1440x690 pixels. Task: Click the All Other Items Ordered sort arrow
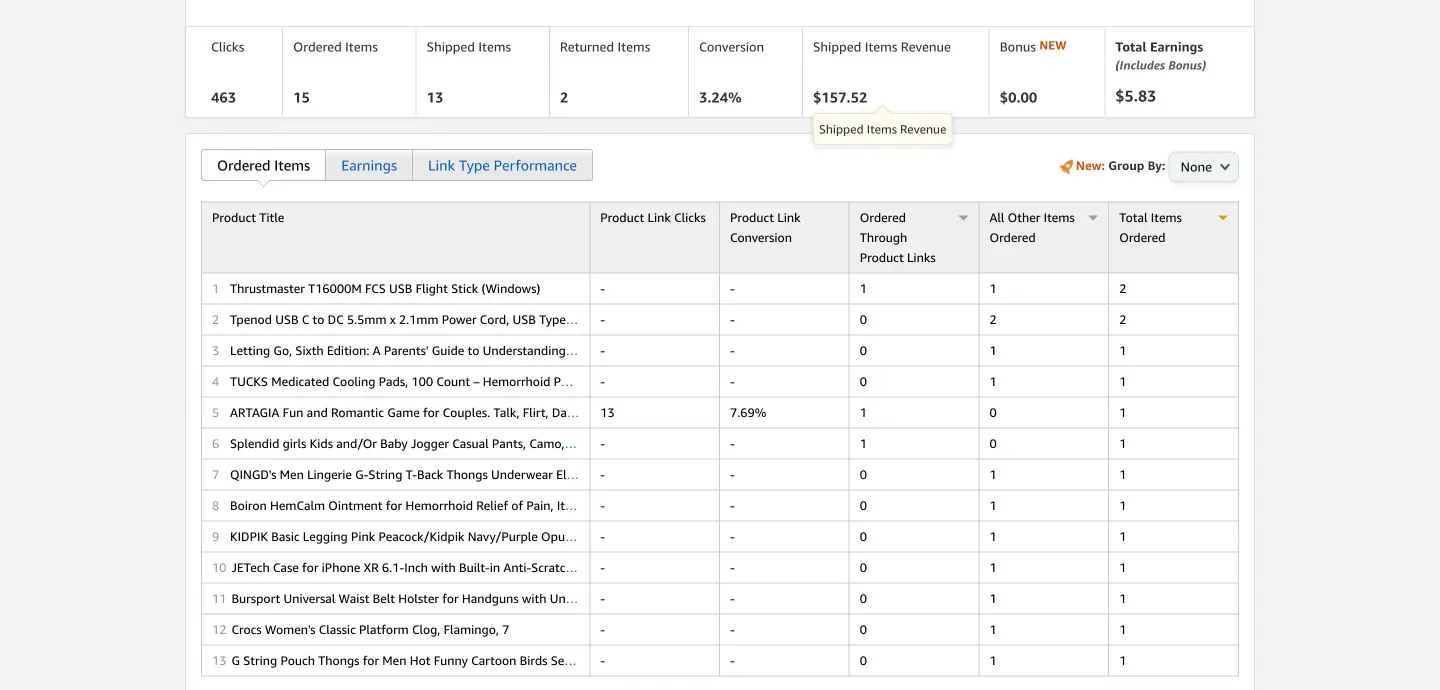[x=1093, y=218]
